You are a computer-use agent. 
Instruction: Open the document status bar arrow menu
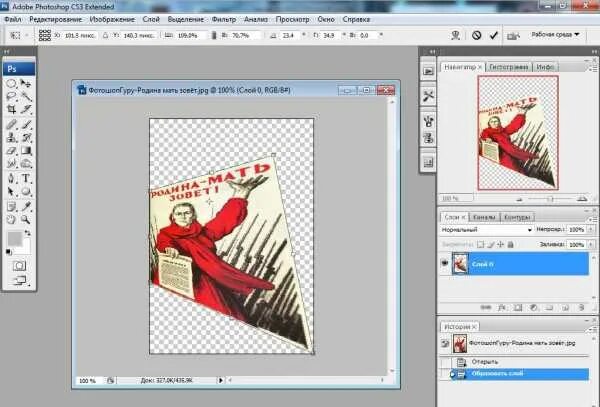pos(220,380)
